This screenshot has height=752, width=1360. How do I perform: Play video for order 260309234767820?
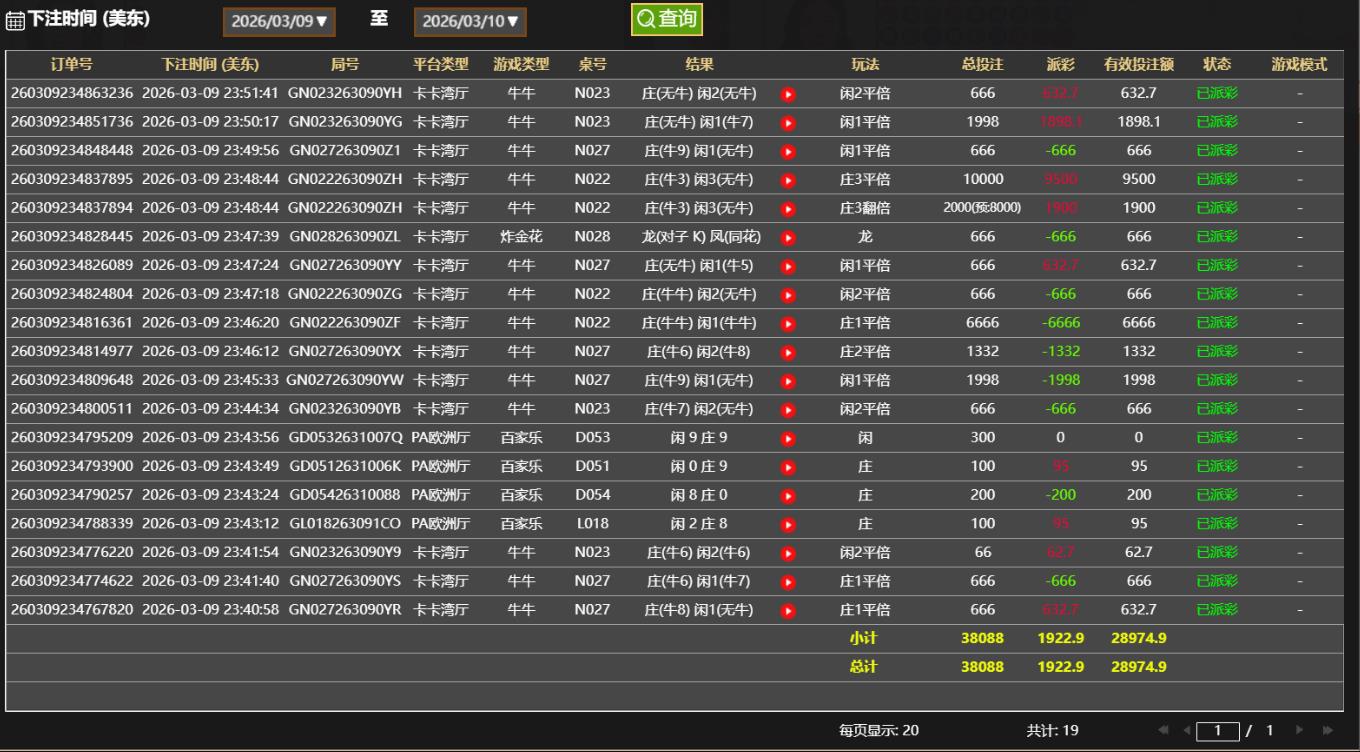[x=788, y=610]
